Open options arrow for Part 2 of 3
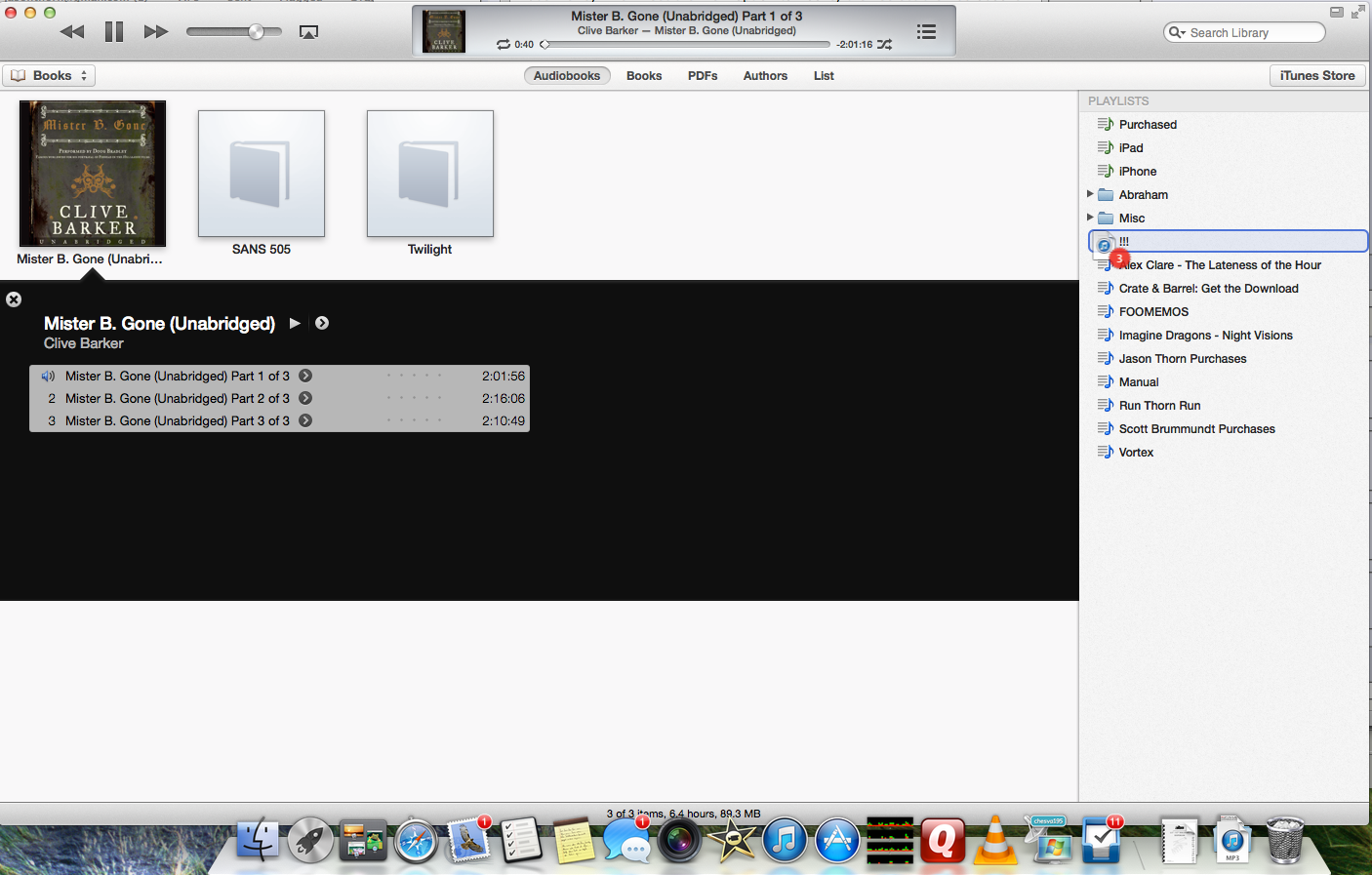1372x875 pixels. pos(305,398)
